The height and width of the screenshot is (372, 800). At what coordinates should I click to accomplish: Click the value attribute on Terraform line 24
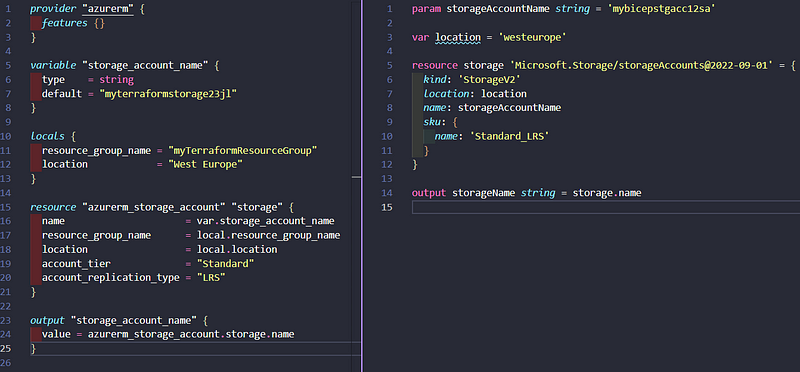56,334
